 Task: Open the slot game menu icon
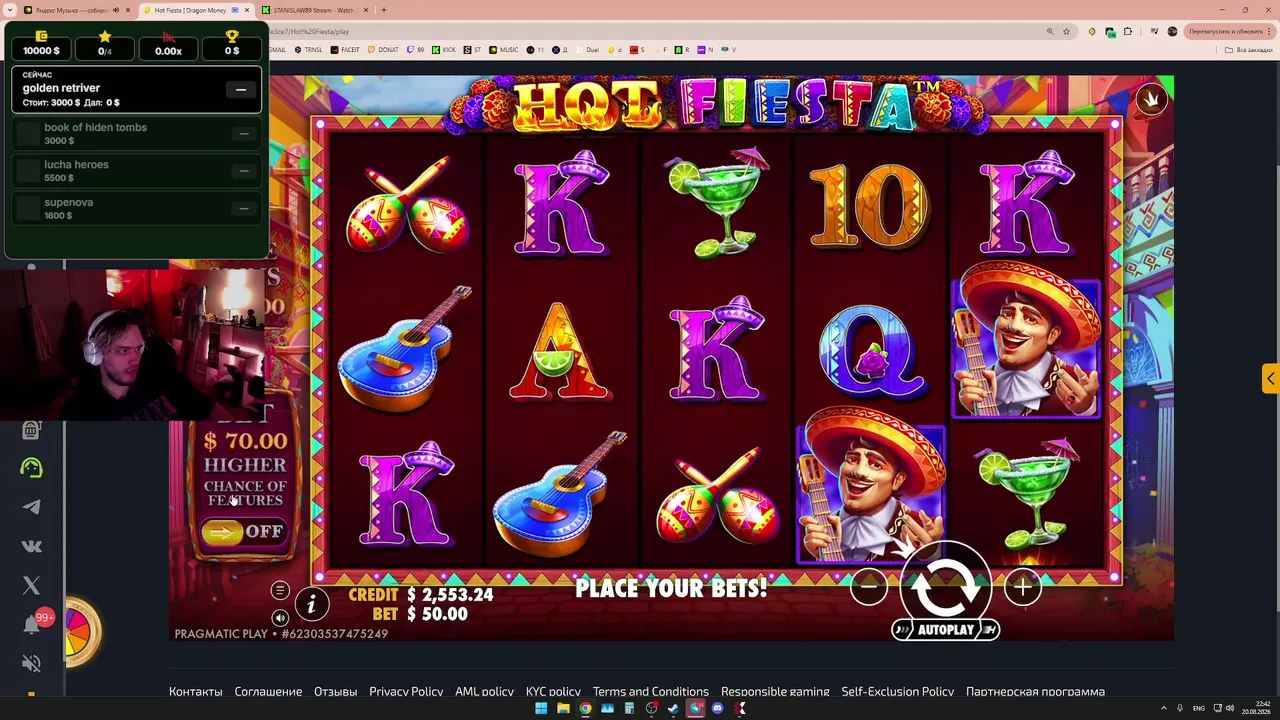[280, 591]
